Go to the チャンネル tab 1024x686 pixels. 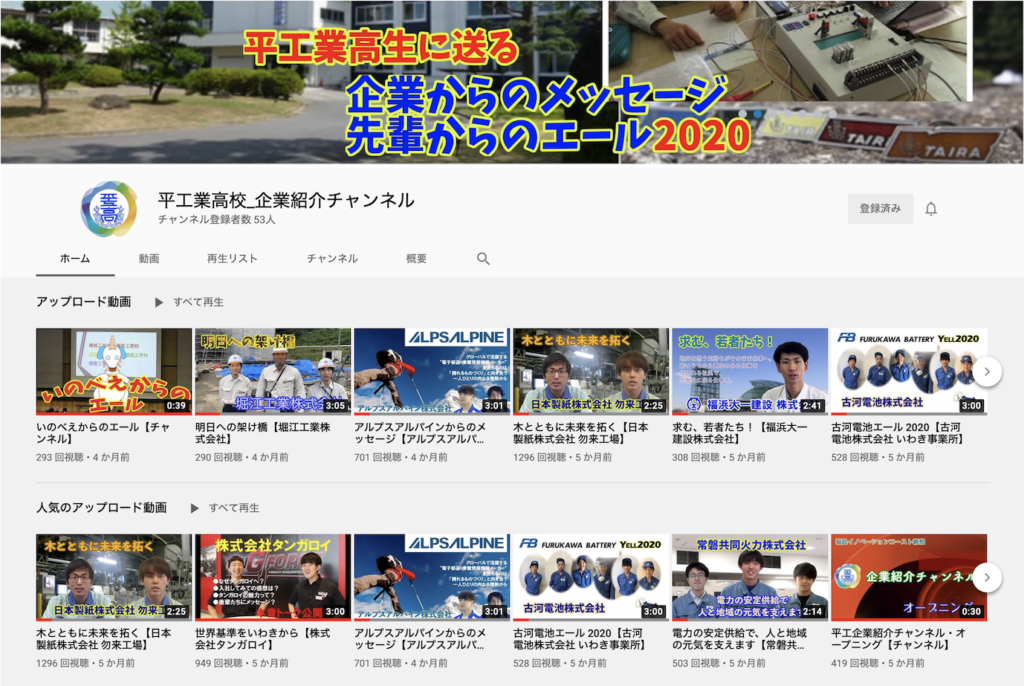(332, 259)
